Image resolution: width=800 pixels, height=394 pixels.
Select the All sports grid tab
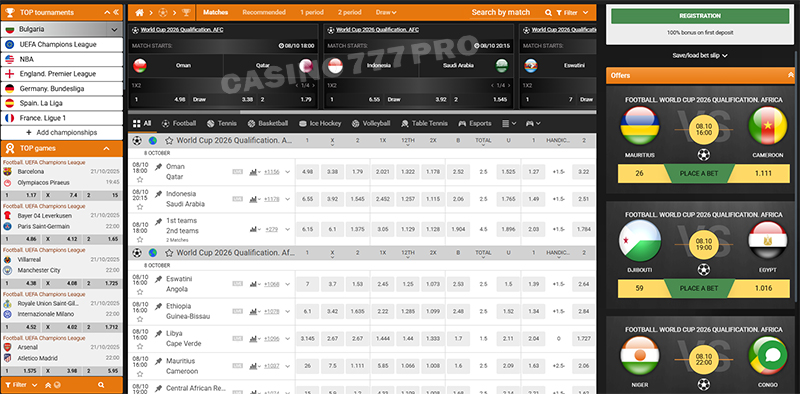[x=142, y=124]
